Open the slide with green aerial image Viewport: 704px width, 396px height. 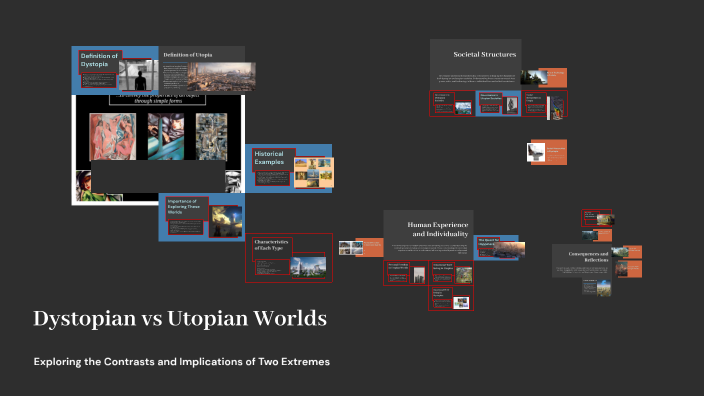[x=451, y=273]
